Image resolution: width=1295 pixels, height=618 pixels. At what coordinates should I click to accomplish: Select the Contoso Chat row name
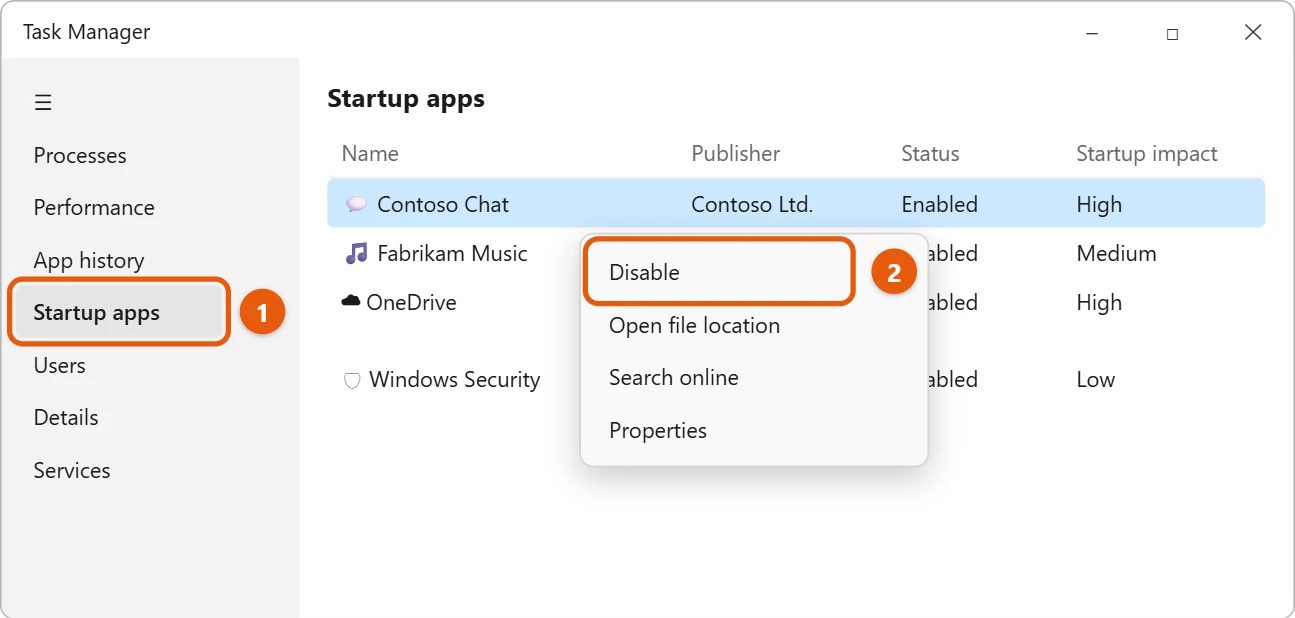click(443, 204)
